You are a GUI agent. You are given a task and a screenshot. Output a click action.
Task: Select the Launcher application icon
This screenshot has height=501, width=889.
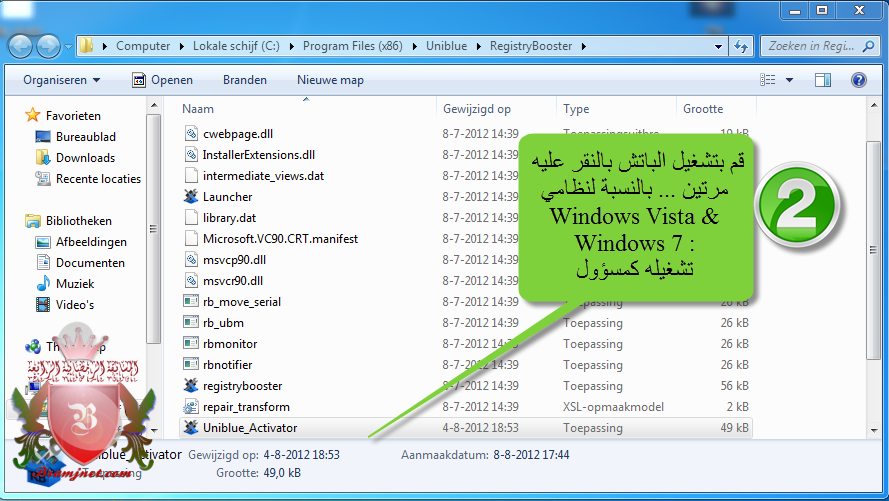191,196
